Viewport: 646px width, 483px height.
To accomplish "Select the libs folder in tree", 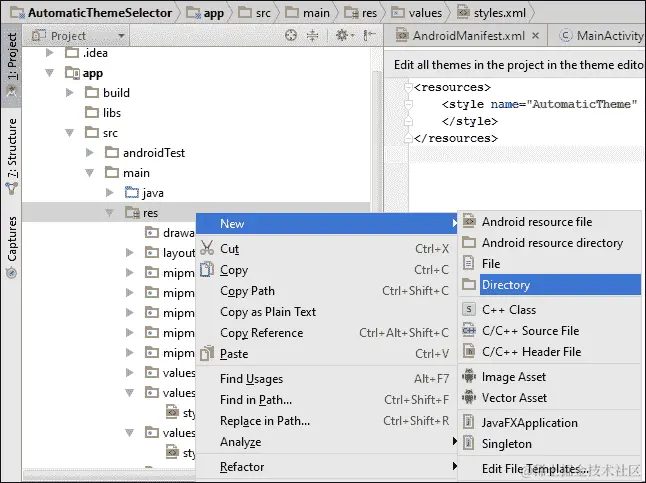I will click(x=103, y=113).
